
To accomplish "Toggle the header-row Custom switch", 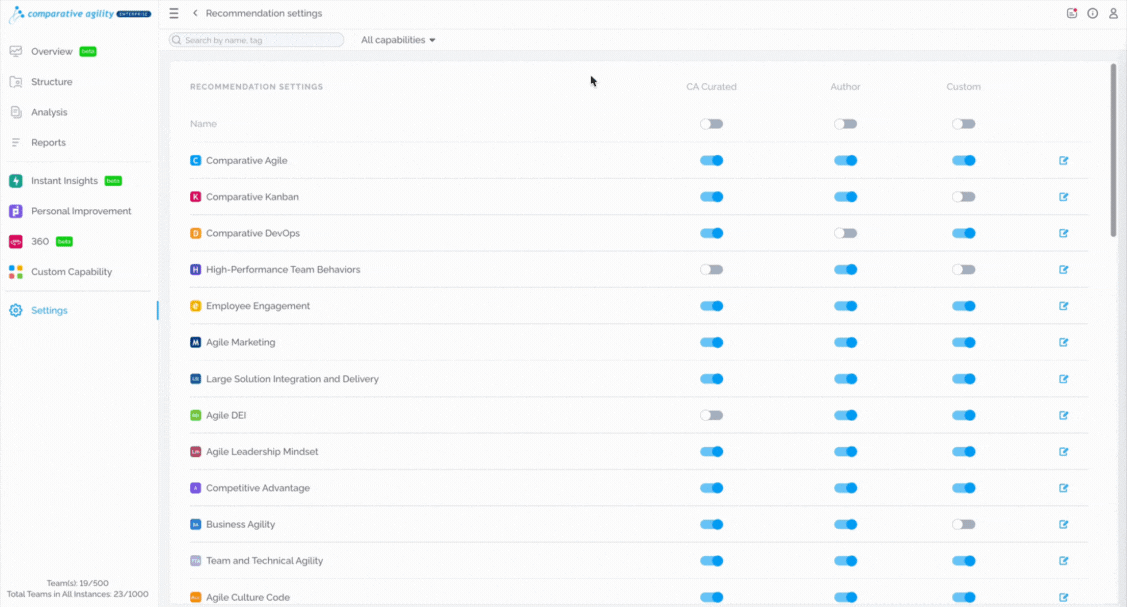I will pyautogui.click(x=964, y=124).
